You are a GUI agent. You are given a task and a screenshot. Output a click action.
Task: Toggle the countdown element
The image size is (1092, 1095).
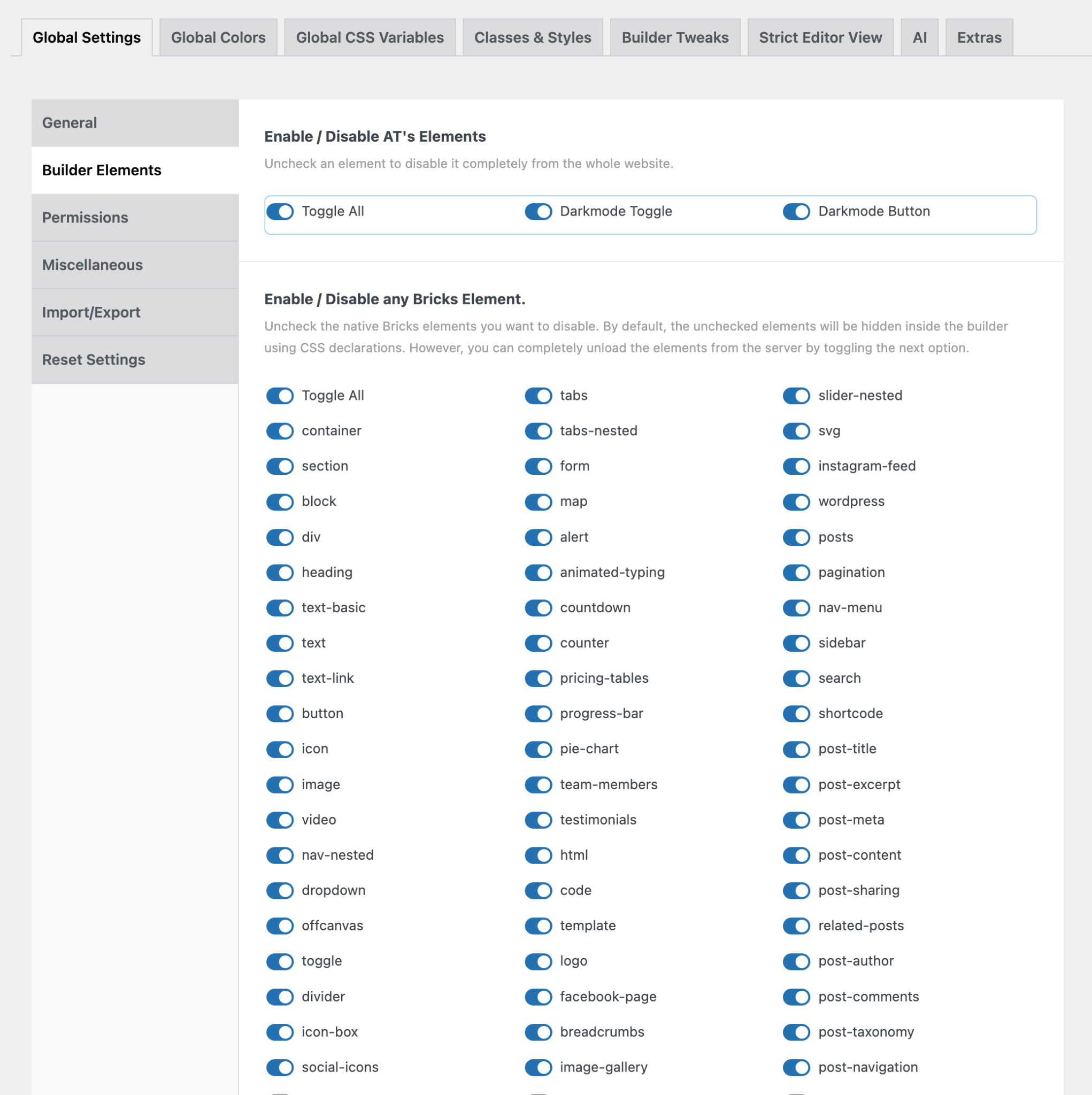click(538, 607)
